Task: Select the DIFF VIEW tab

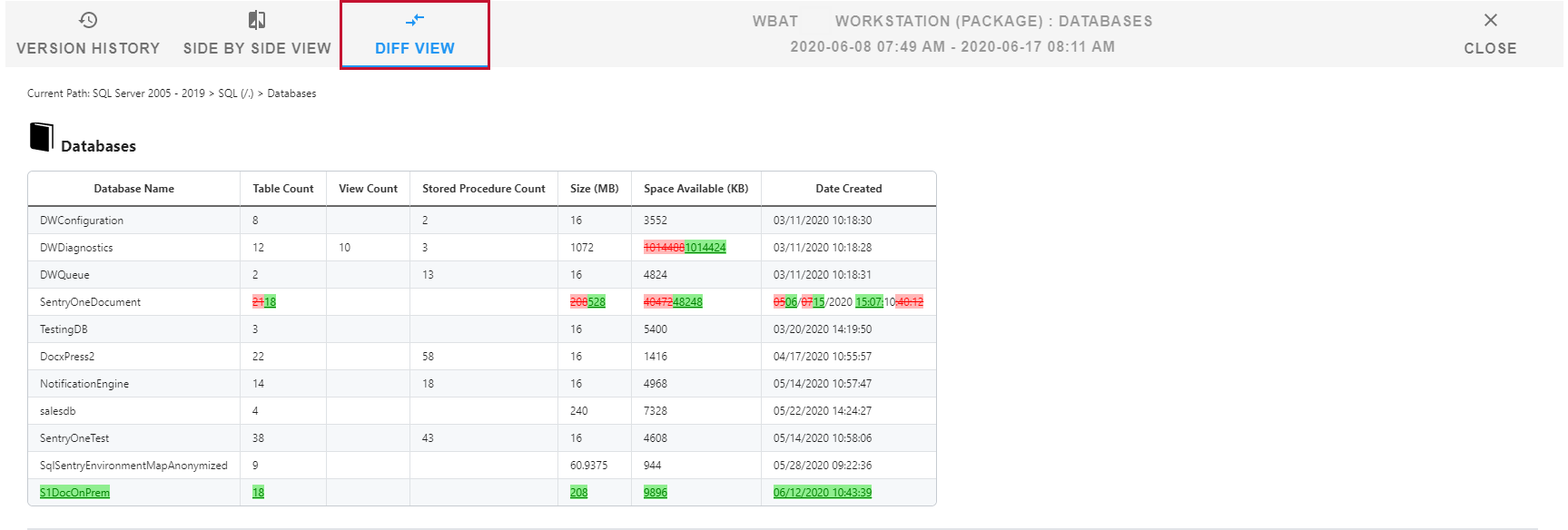Action: tap(415, 34)
